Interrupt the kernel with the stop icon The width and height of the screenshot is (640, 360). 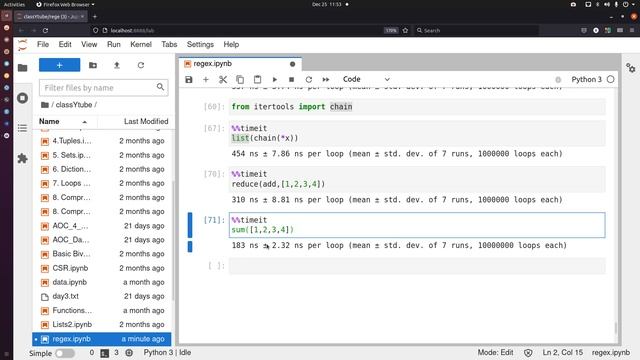[291, 80]
